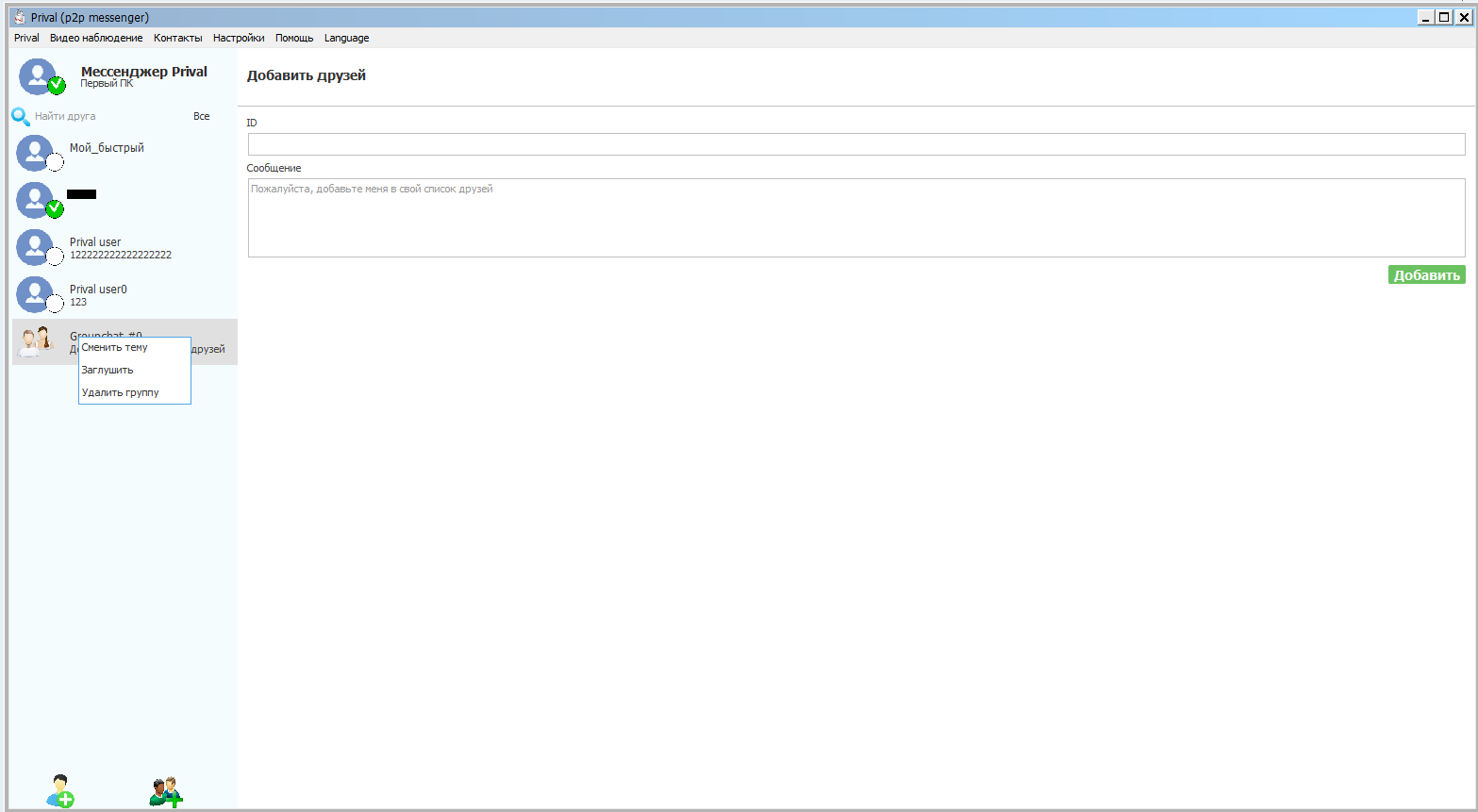Click the add friend icon at bottom
The height and width of the screenshot is (812, 1478).
[x=60, y=791]
